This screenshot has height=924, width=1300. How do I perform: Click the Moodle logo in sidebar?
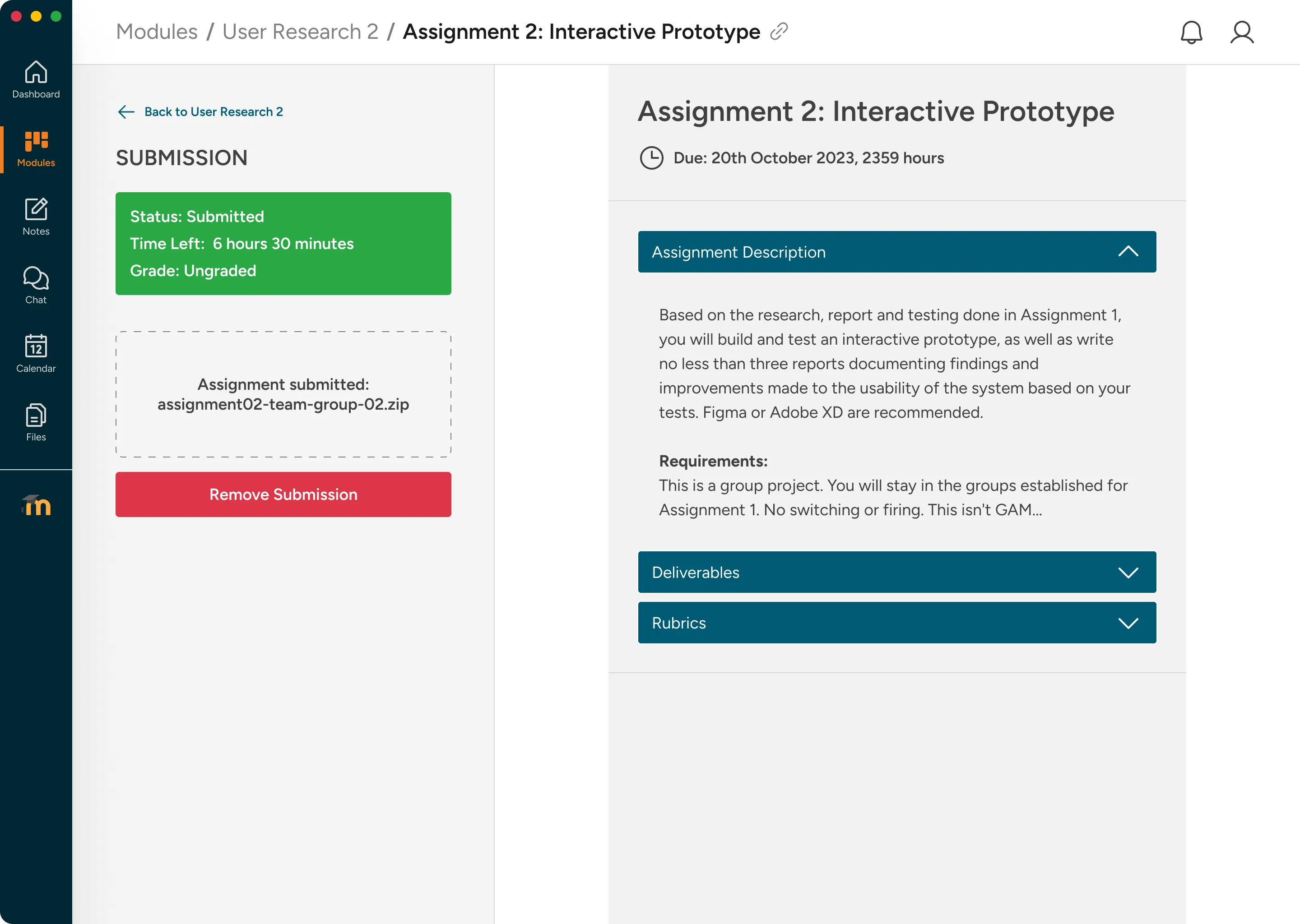click(x=36, y=505)
